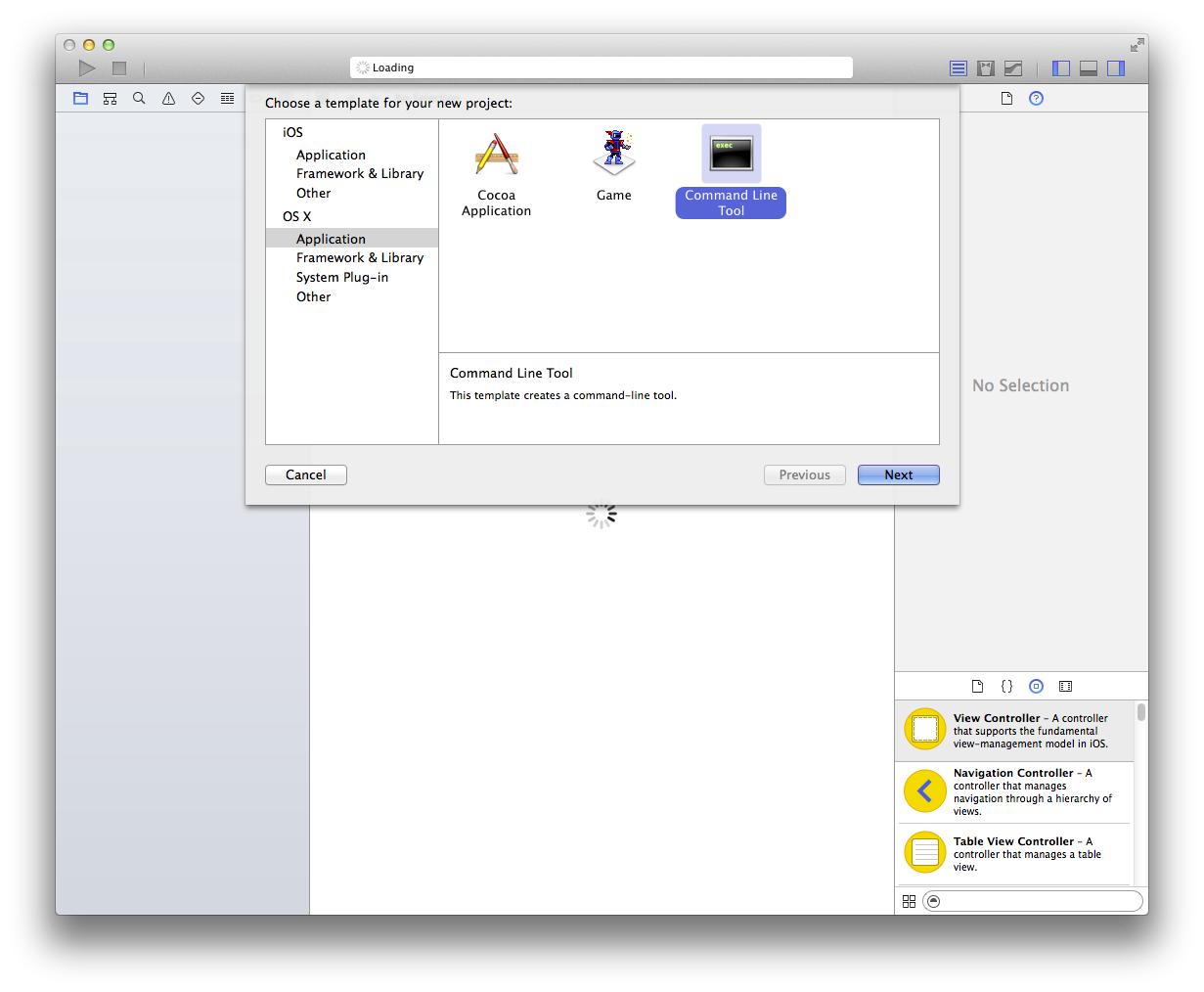Enter full screen with the window arrows icon
Viewport: 1204px width, 992px height.
point(1137,45)
